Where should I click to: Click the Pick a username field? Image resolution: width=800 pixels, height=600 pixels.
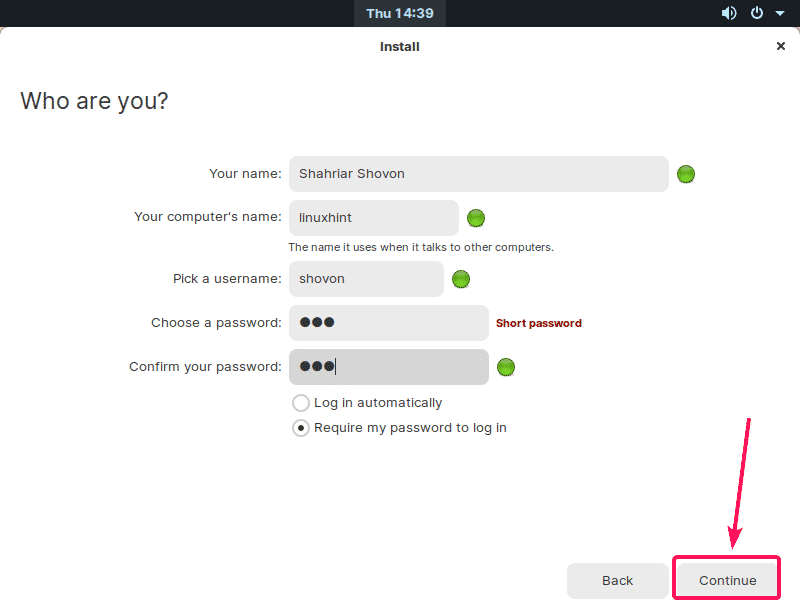[366, 279]
